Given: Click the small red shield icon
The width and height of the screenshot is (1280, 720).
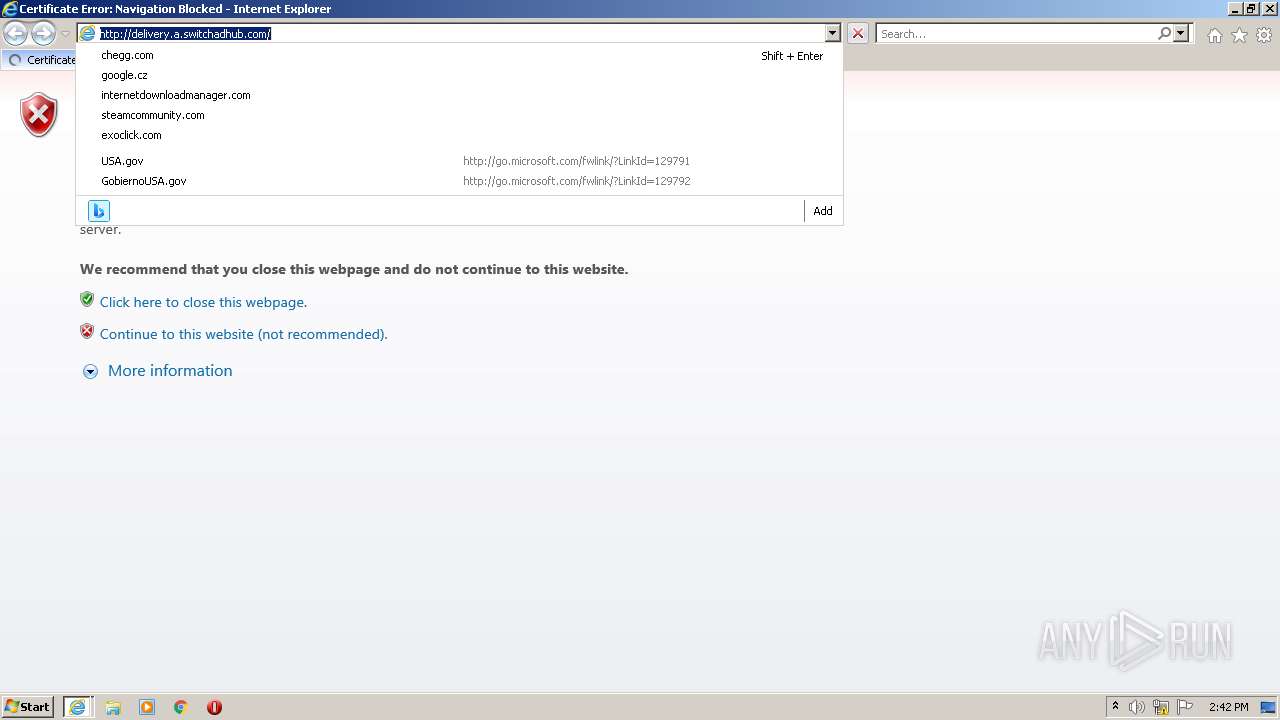Looking at the screenshot, I should pos(87,331).
